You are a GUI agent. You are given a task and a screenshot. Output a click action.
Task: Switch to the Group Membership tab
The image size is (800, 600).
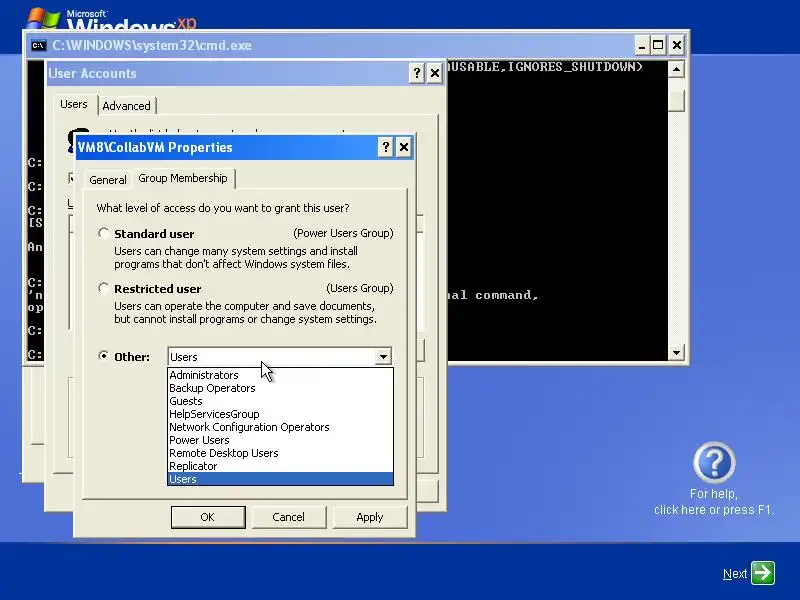(x=183, y=178)
